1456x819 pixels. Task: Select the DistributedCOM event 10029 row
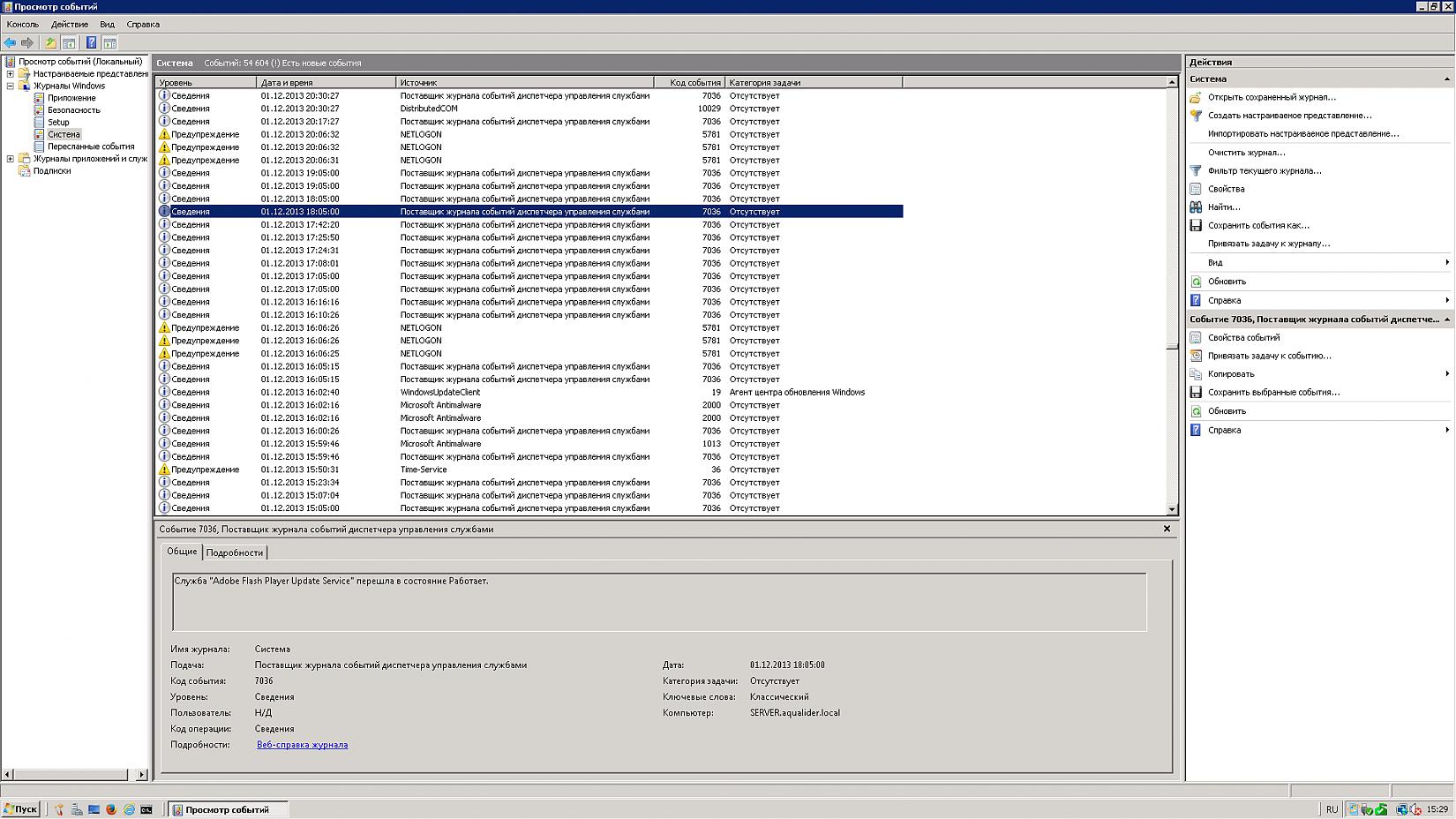pos(429,109)
